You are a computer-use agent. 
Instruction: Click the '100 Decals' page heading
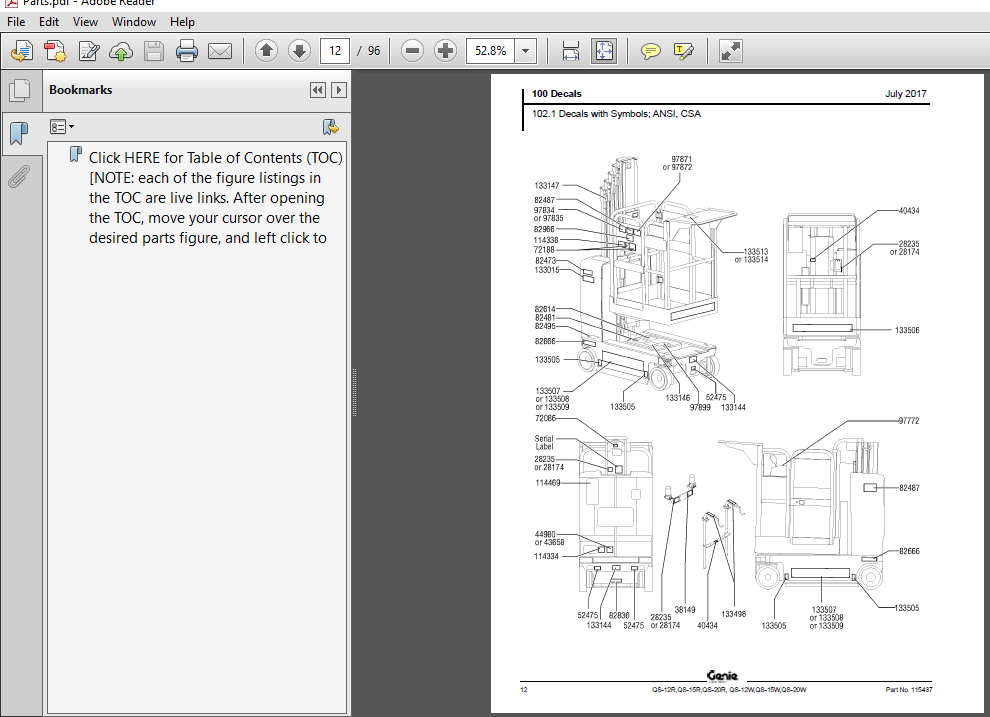pyautogui.click(x=556, y=93)
